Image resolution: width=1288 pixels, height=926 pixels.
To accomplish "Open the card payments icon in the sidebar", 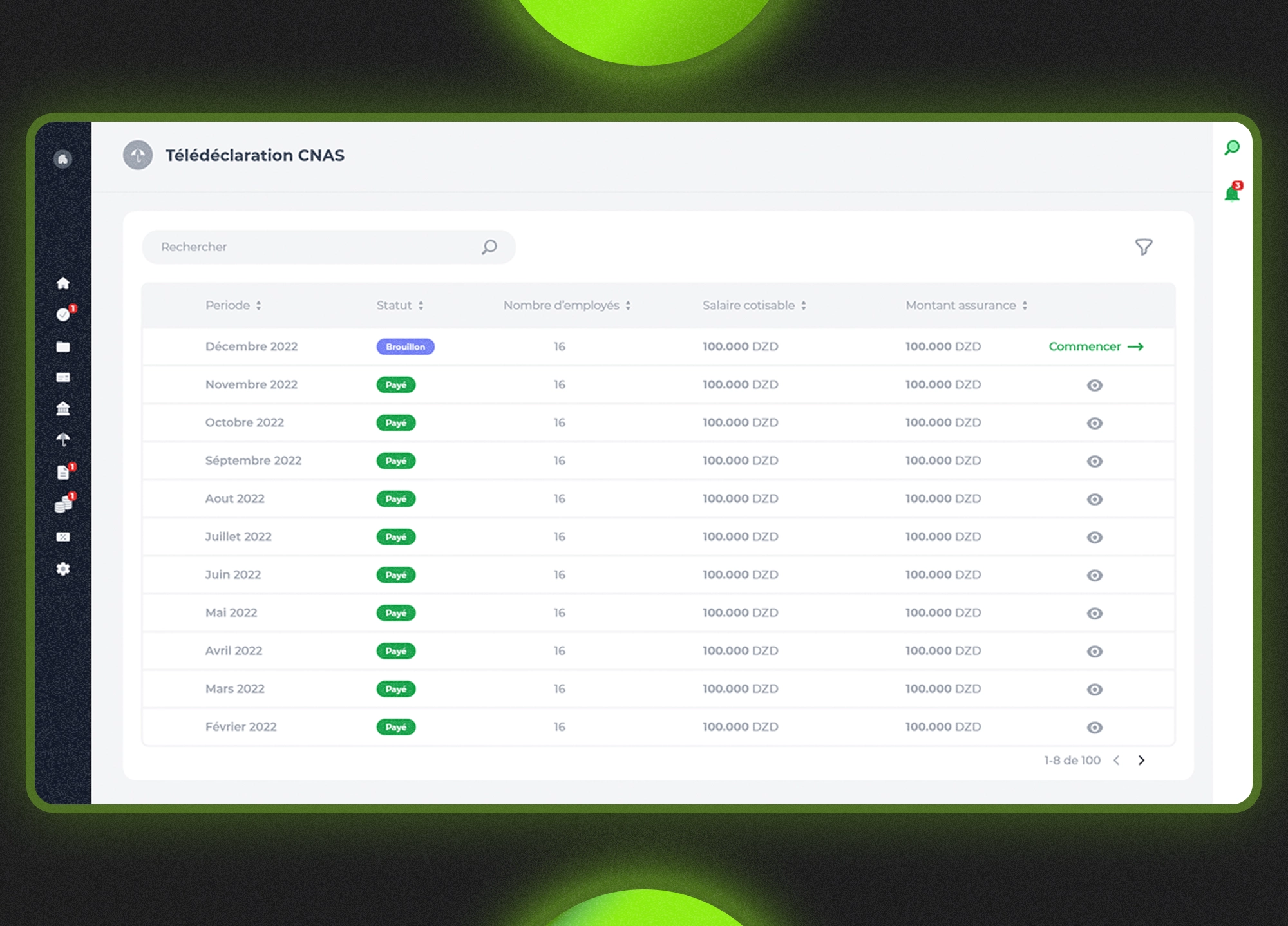I will (x=63, y=377).
